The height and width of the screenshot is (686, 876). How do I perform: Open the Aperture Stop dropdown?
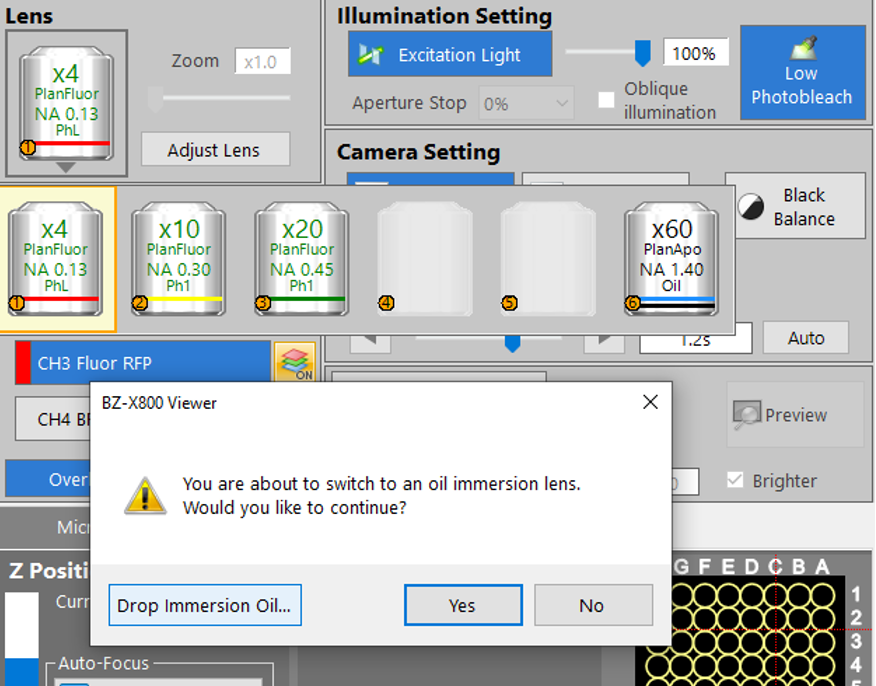(526, 103)
